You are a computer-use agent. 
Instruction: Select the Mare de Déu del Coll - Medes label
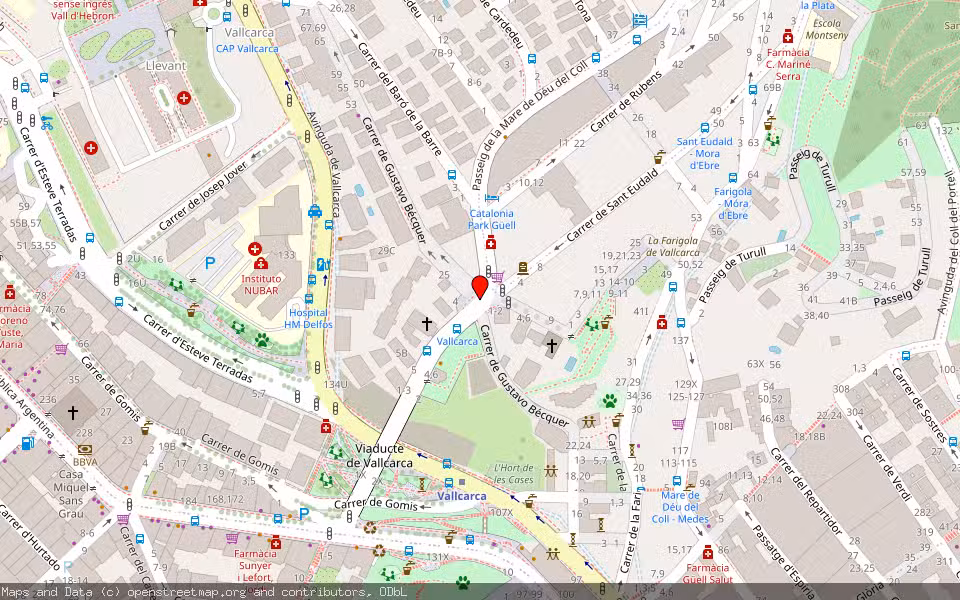680,506
